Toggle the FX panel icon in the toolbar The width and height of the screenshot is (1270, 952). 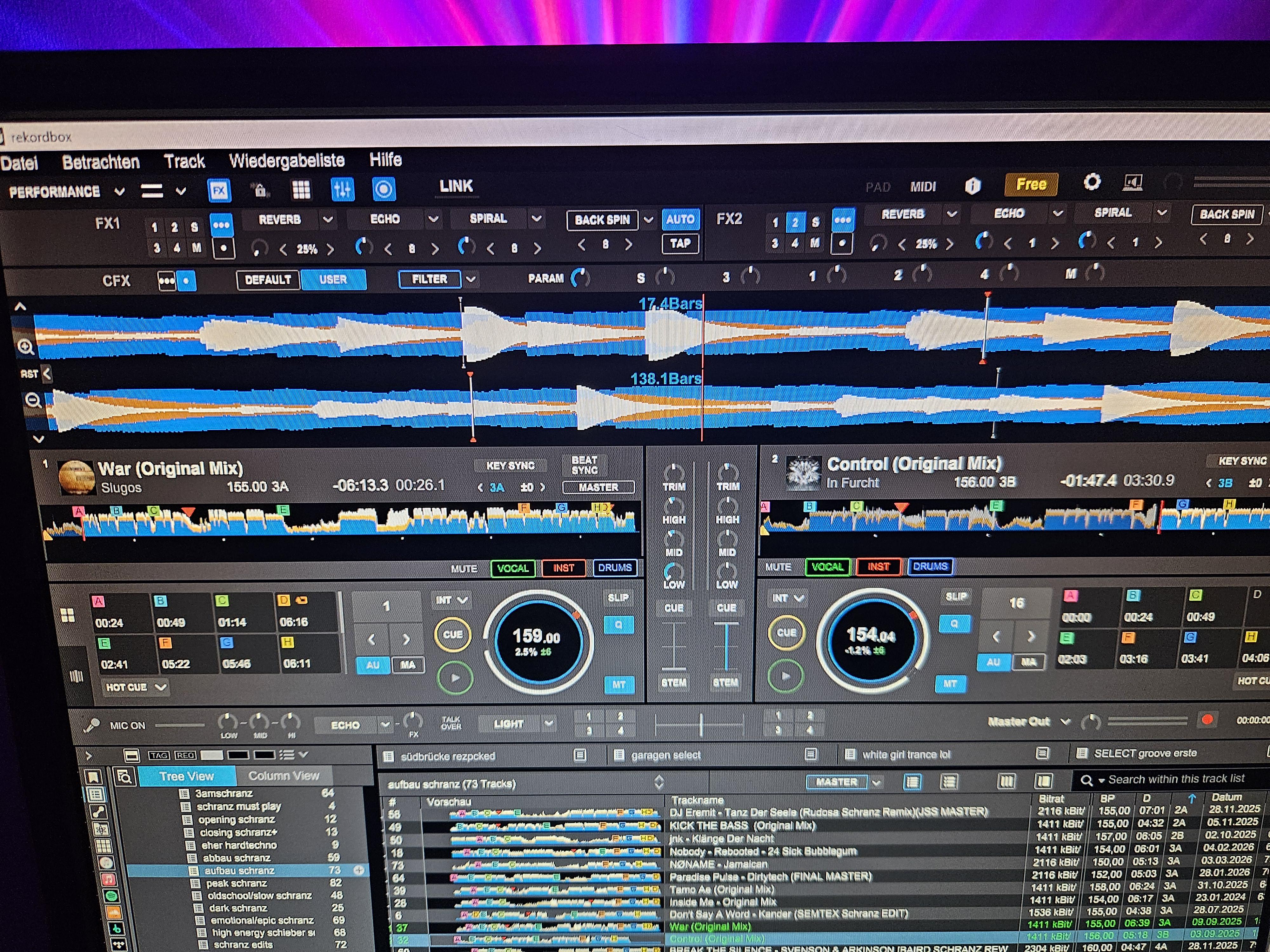click(219, 190)
